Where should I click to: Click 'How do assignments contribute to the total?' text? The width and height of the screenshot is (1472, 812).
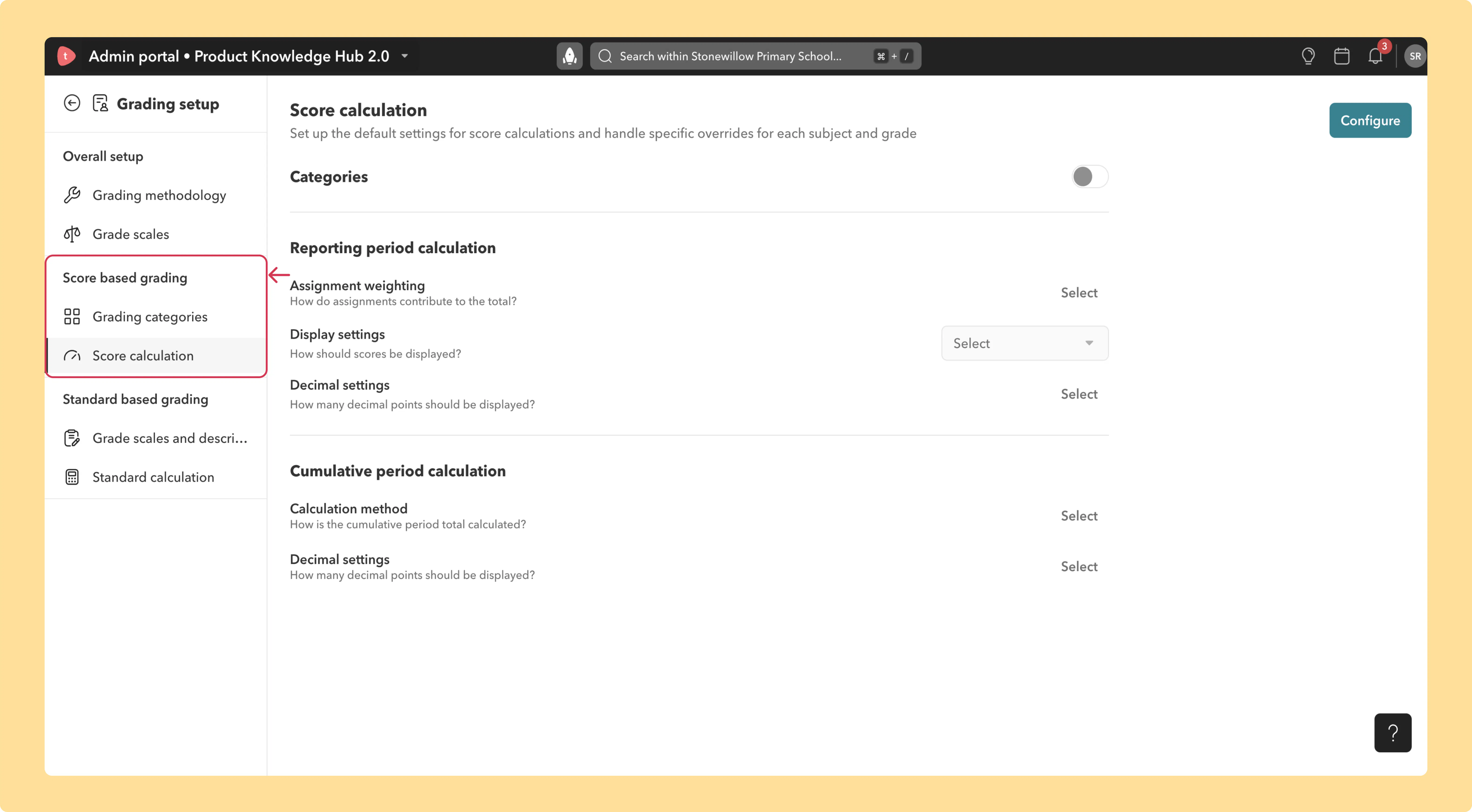(x=403, y=301)
